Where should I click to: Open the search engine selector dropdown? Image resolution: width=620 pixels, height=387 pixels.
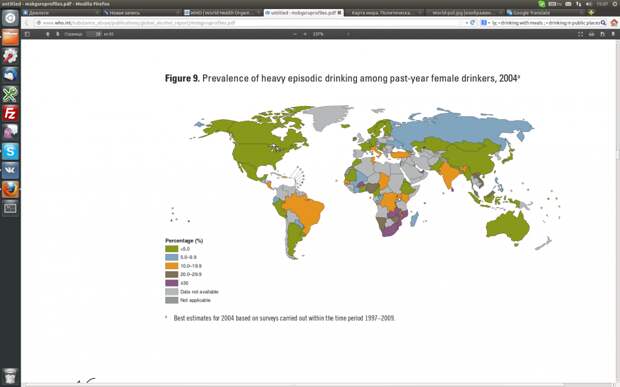[x=485, y=23]
